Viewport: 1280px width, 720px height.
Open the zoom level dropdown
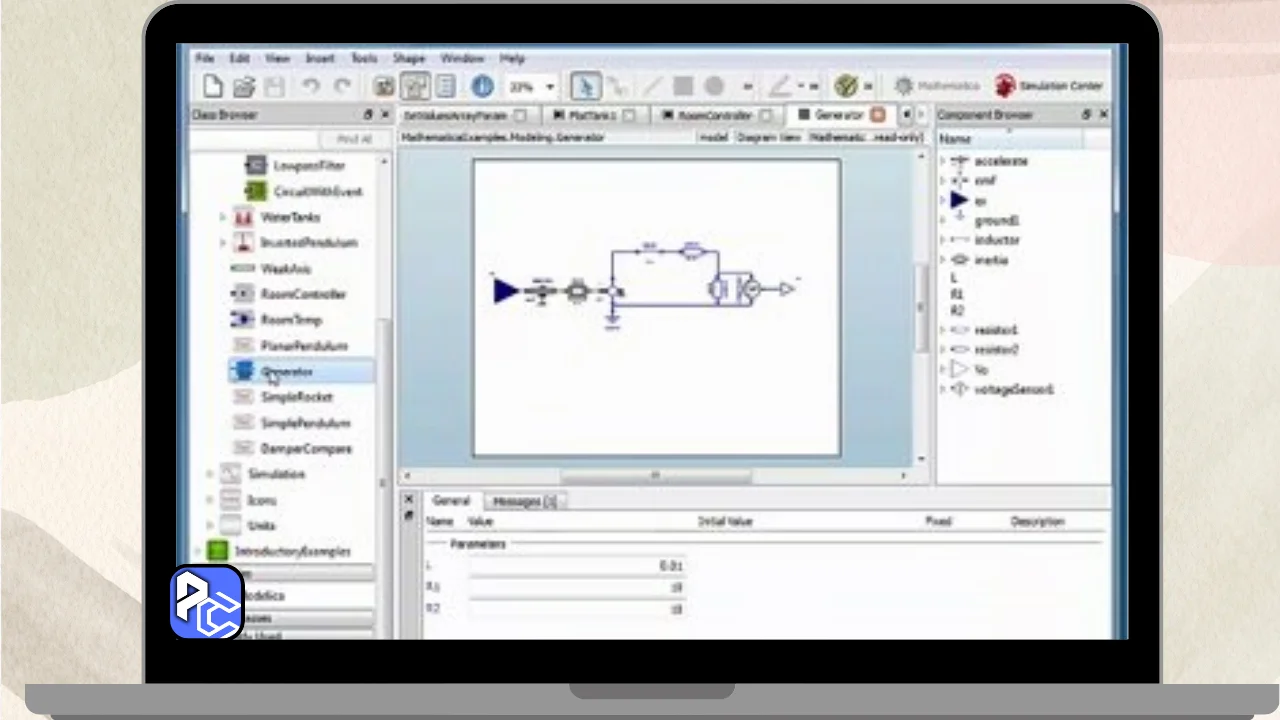click(549, 87)
